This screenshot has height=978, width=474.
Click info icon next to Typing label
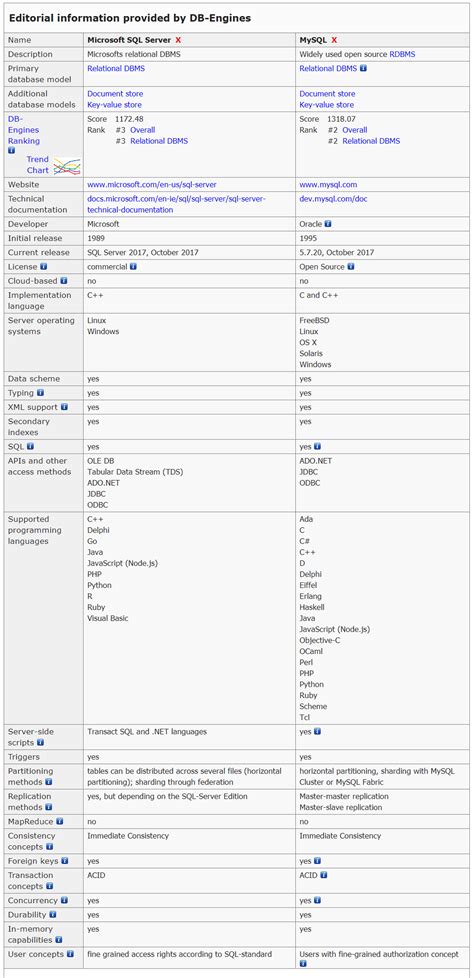[41, 393]
